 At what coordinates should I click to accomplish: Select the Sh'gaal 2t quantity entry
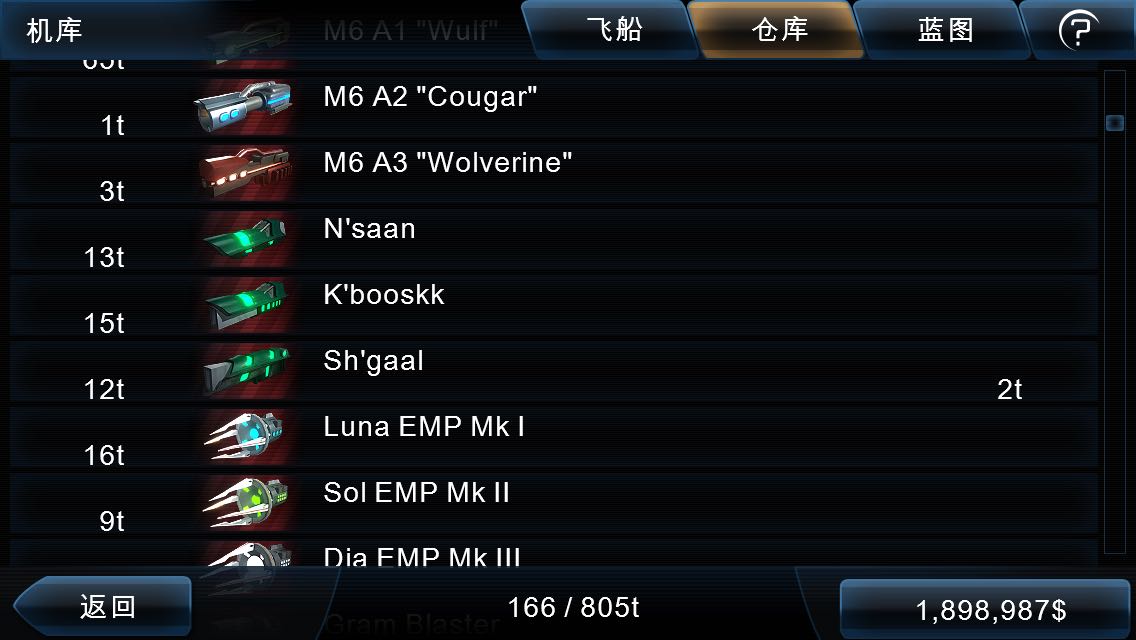point(1009,390)
